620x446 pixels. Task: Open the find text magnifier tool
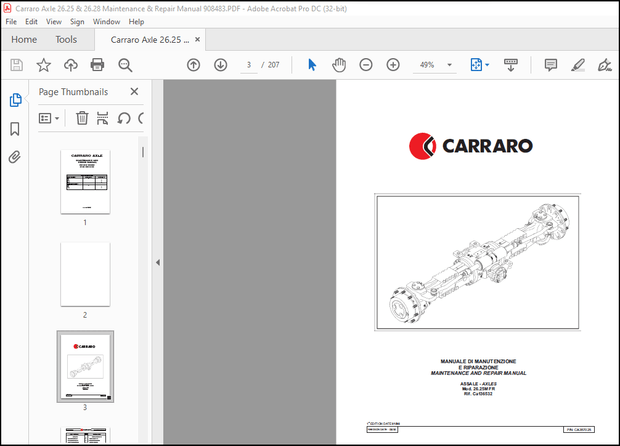(125, 65)
